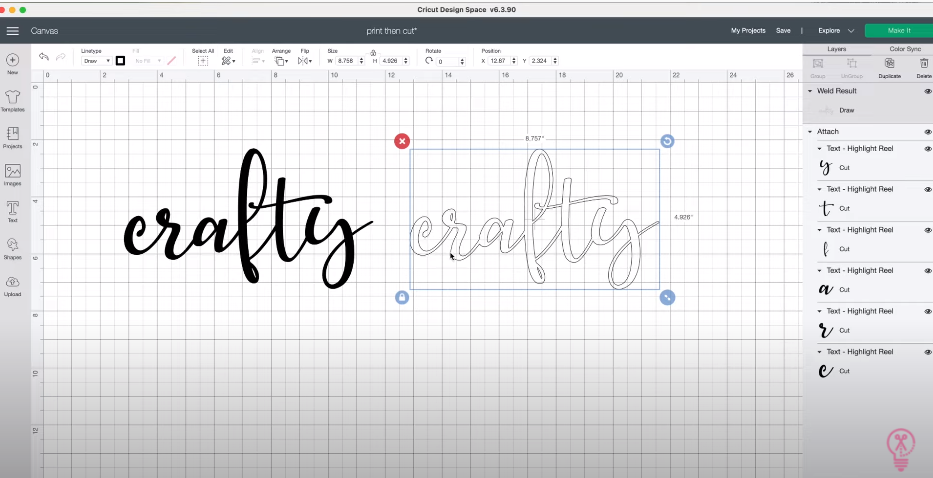Hide the 'f' text layer
This screenshot has width=933, height=478.
click(x=927, y=230)
